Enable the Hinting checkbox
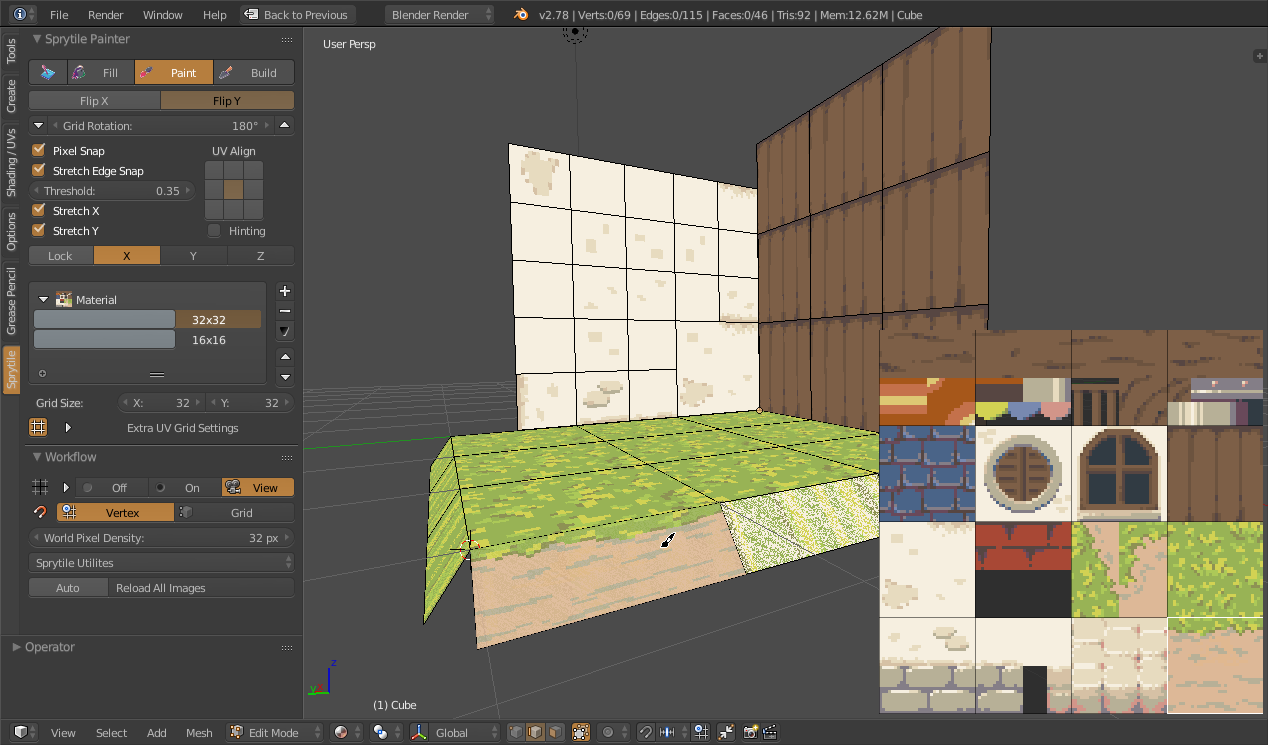 (x=214, y=230)
